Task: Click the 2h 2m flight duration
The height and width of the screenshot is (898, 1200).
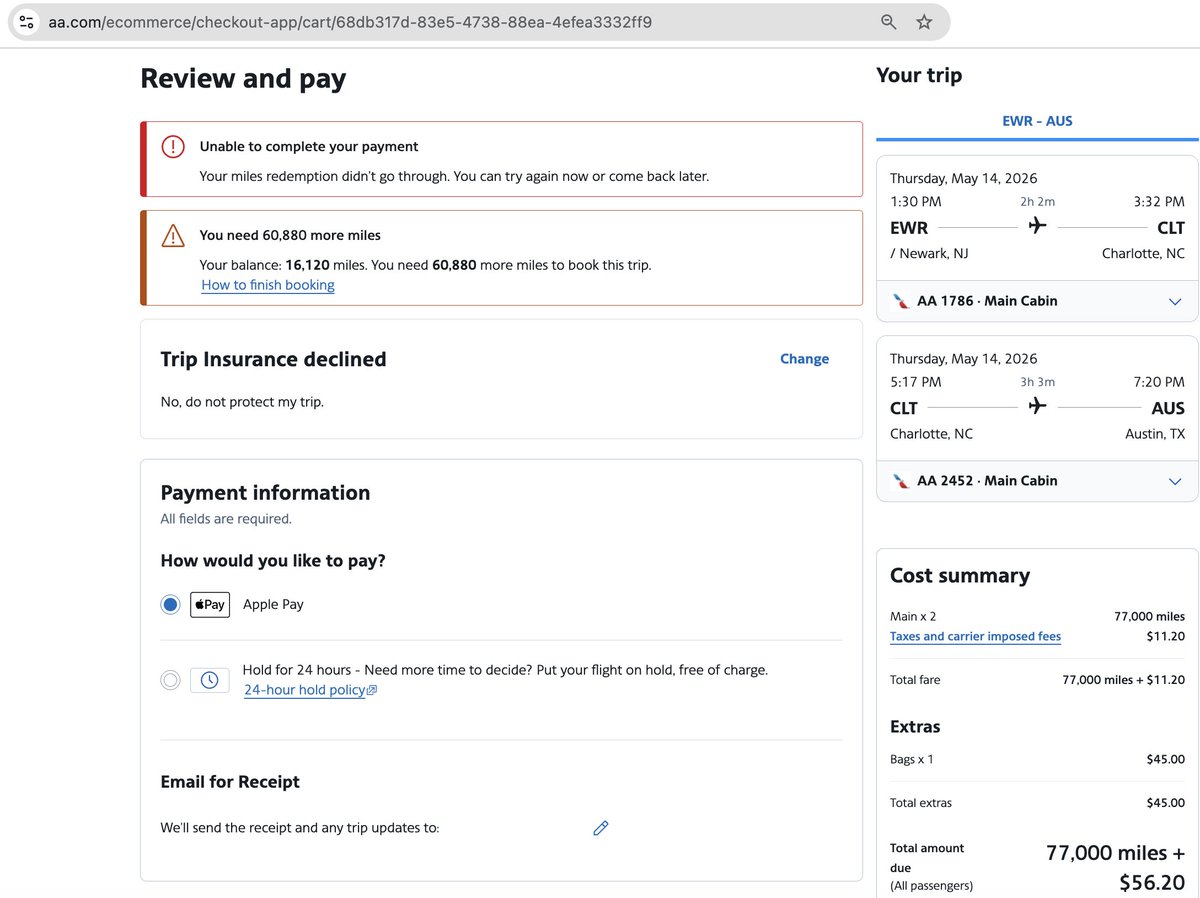Action: click(1037, 202)
